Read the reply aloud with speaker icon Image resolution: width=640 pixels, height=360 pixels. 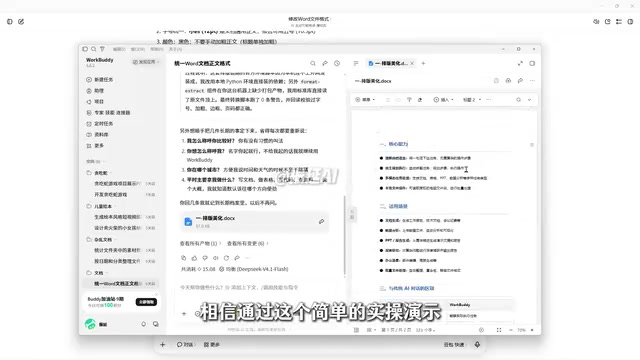click(x=216, y=258)
